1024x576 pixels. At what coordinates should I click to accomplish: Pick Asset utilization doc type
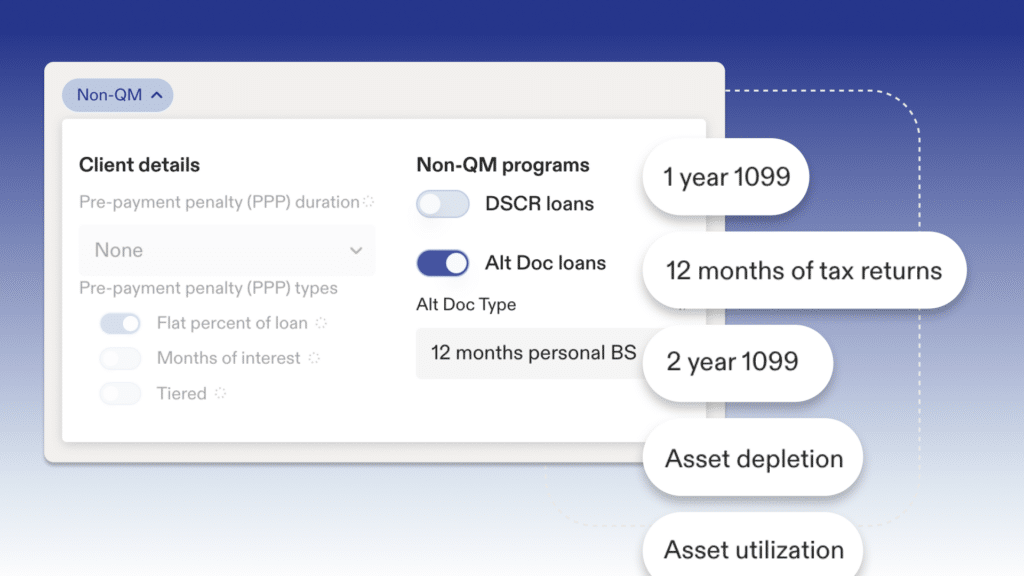pyautogui.click(x=753, y=547)
